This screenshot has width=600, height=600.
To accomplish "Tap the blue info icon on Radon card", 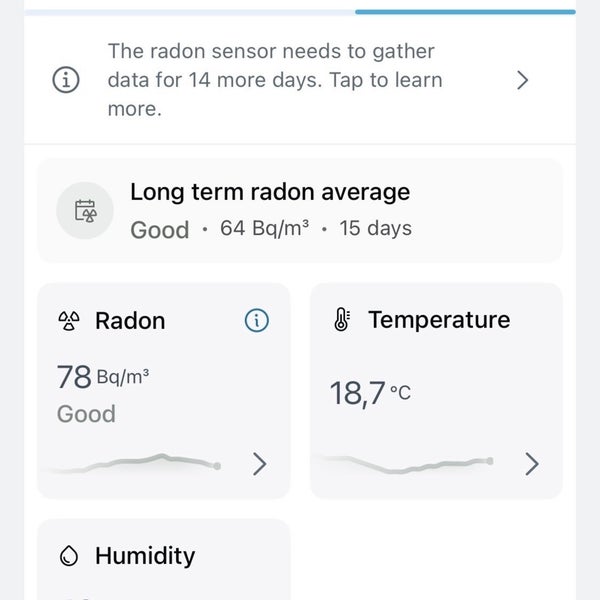I will 257,320.
